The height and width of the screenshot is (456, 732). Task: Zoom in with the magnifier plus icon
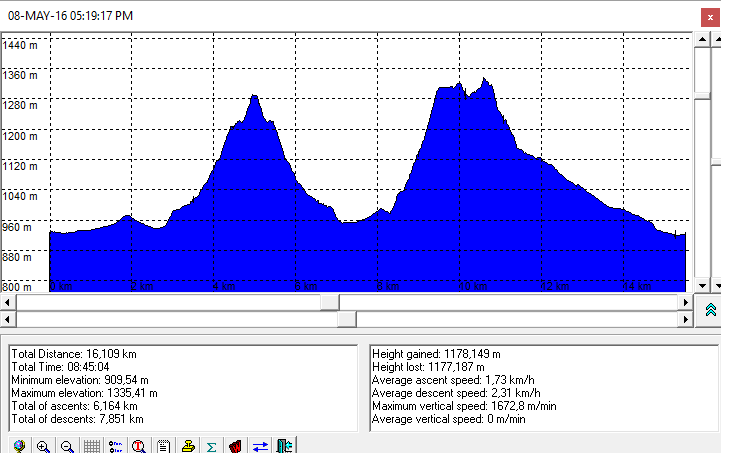[x=43, y=446]
